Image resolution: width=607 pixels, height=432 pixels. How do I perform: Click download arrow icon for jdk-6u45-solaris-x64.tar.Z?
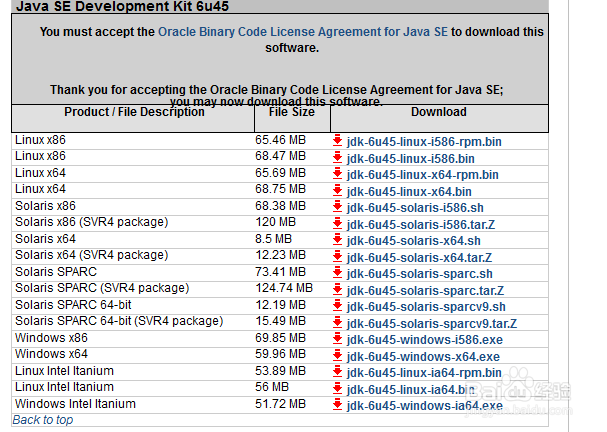pos(338,256)
